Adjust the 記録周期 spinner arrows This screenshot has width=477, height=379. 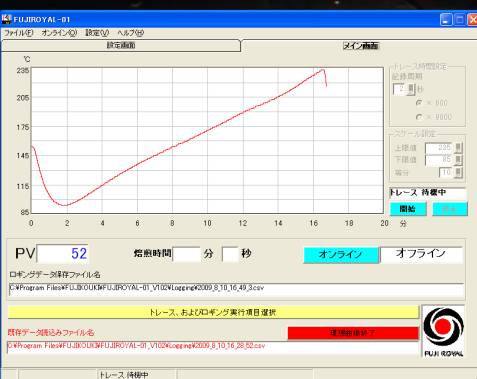pyautogui.click(x=411, y=89)
